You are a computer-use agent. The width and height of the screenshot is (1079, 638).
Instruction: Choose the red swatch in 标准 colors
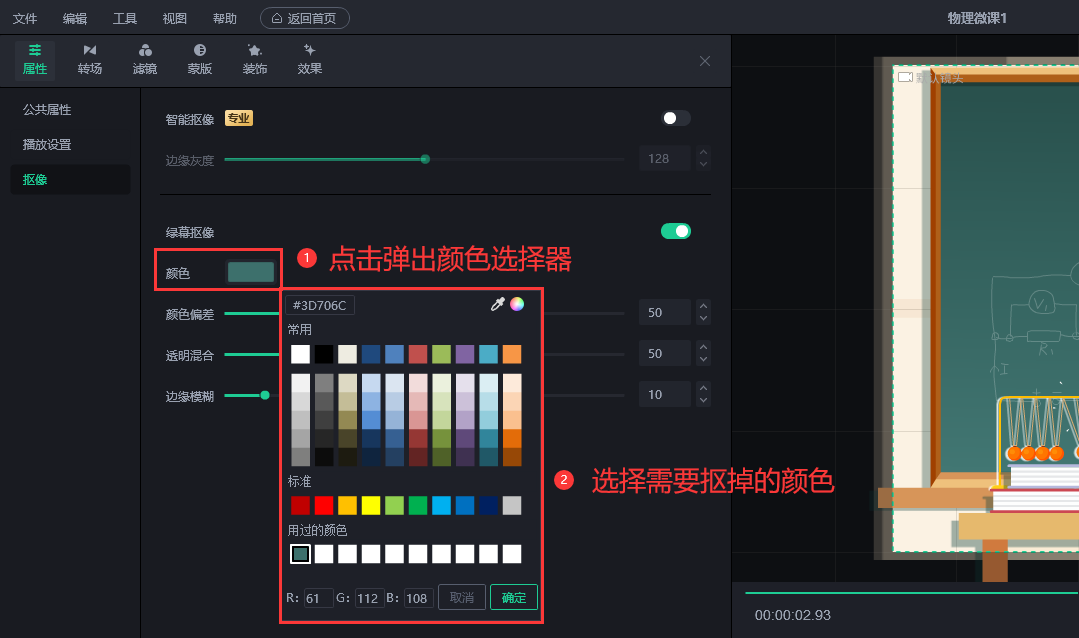pos(324,505)
